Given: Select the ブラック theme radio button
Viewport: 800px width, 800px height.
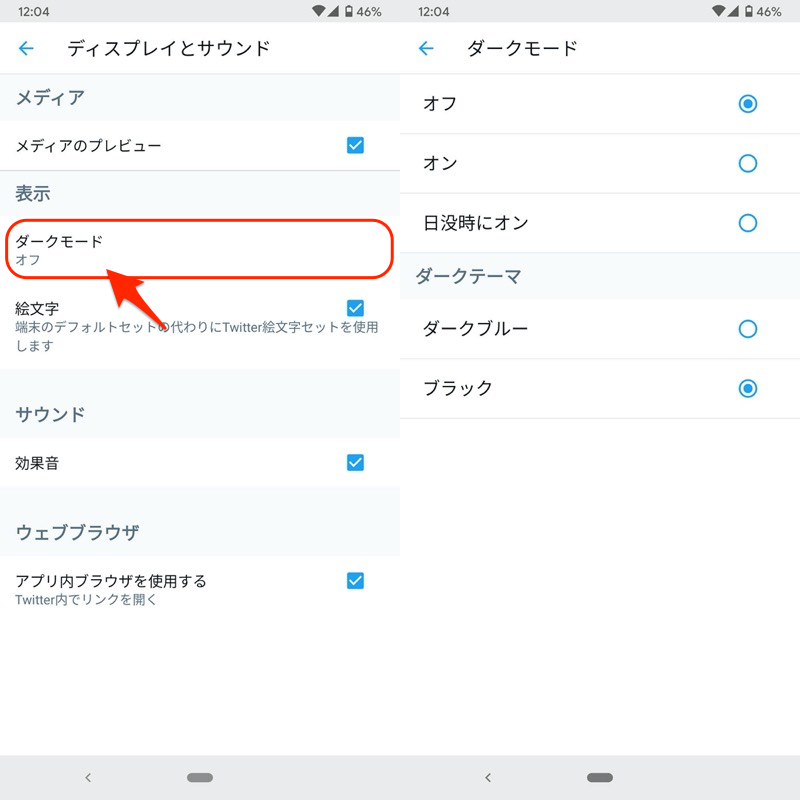Looking at the screenshot, I should [x=747, y=388].
